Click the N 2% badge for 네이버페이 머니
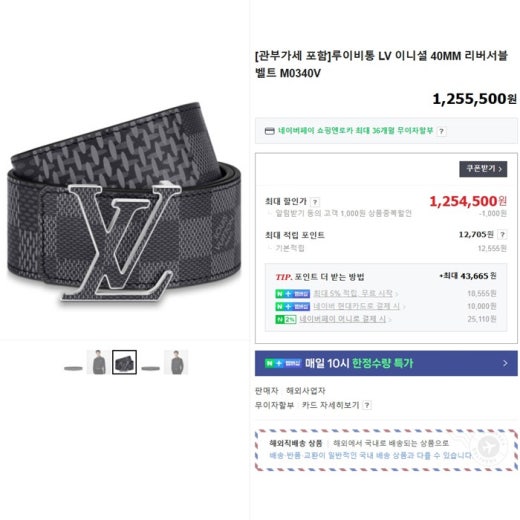This screenshot has height=520, width=520. pyautogui.click(x=286, y=319)
